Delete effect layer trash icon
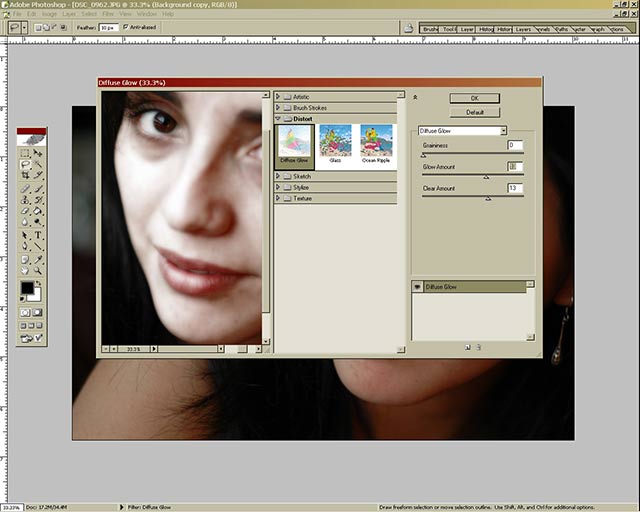 coord(478,347)
